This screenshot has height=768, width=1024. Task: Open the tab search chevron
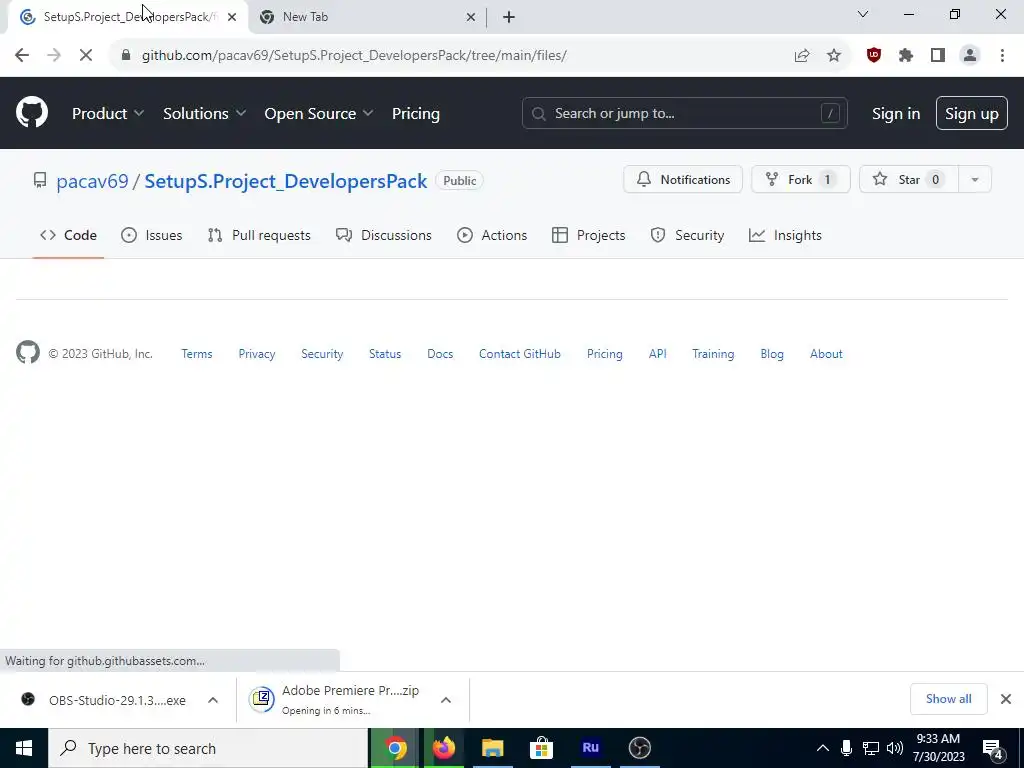pos(863,14)
